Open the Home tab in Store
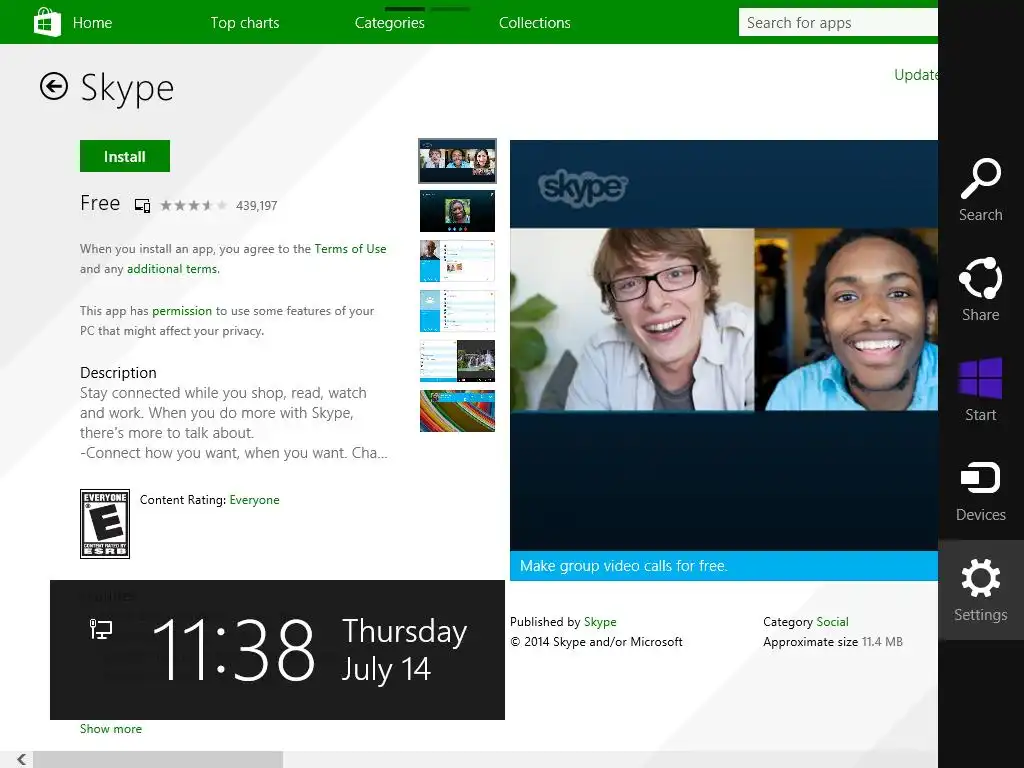The height and width of the screenshot is (768, 1024). click(x=92, y=23)
